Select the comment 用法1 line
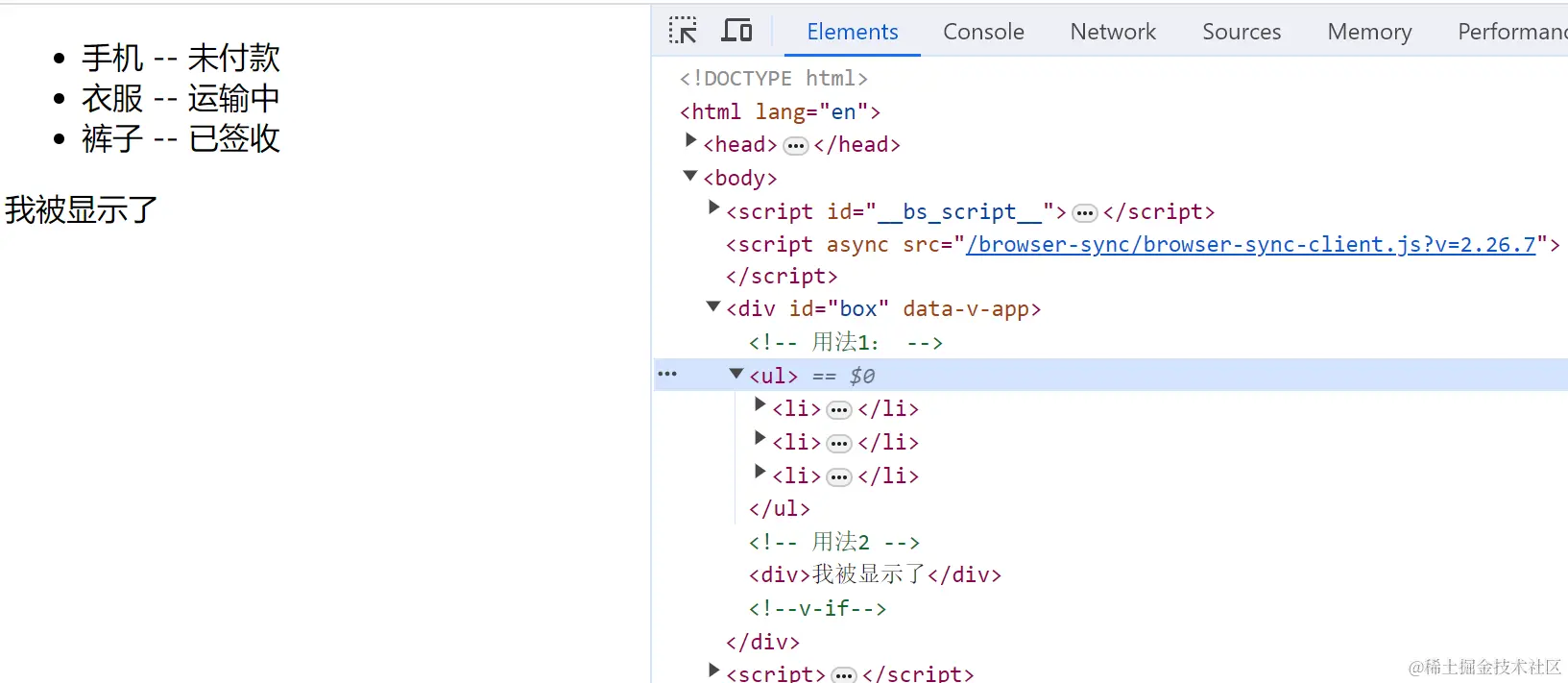Viewport: 1568px width, 683px height. click(x=846, y=342)
